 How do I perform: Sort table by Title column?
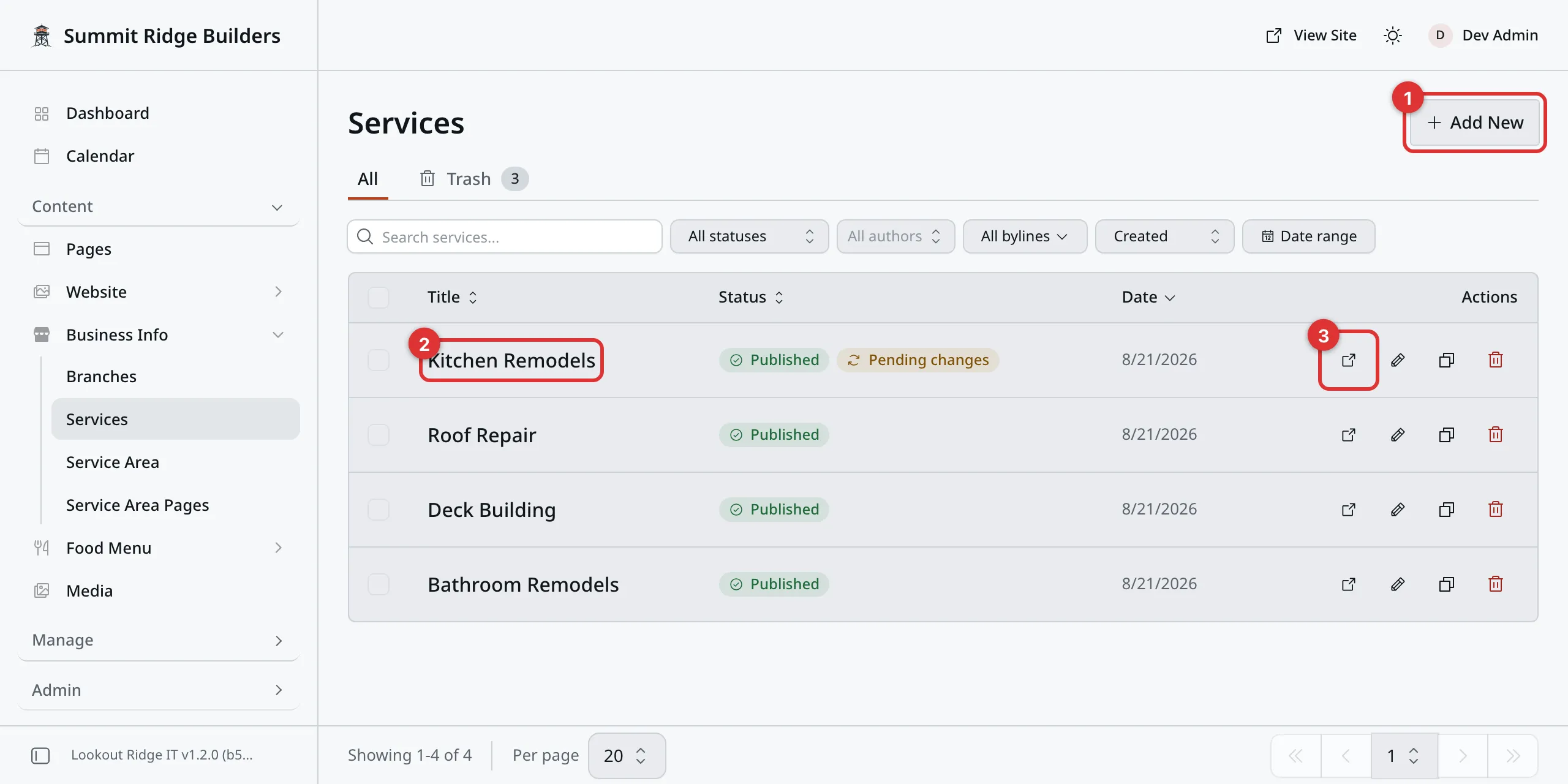(452, 298)
